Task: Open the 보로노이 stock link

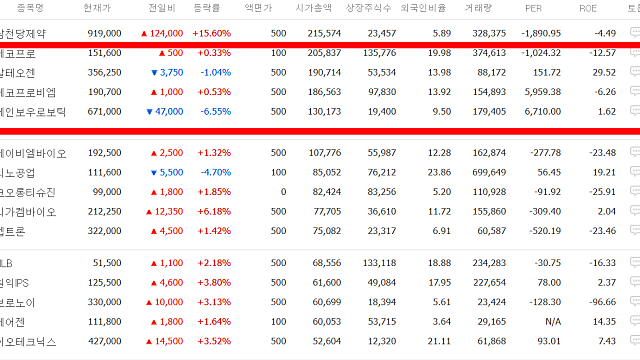Action: (x=18, y=302)
